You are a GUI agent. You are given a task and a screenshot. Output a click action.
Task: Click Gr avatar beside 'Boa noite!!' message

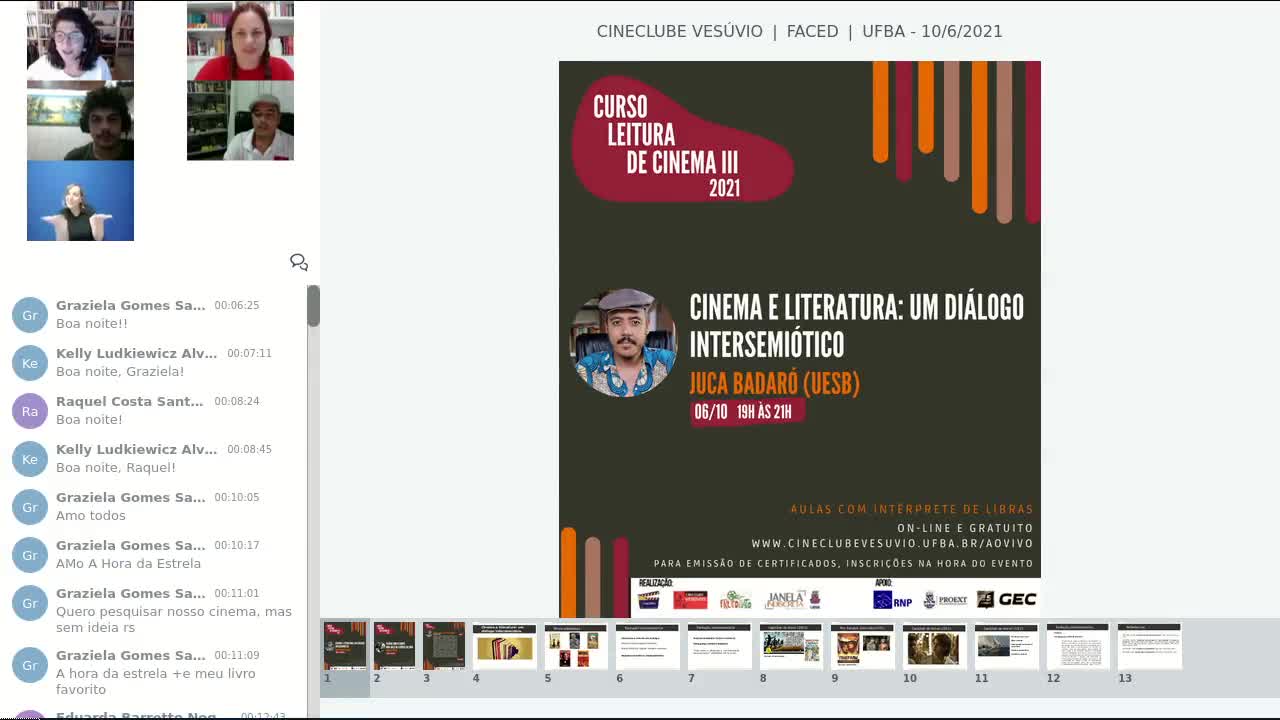coord(30,315)
